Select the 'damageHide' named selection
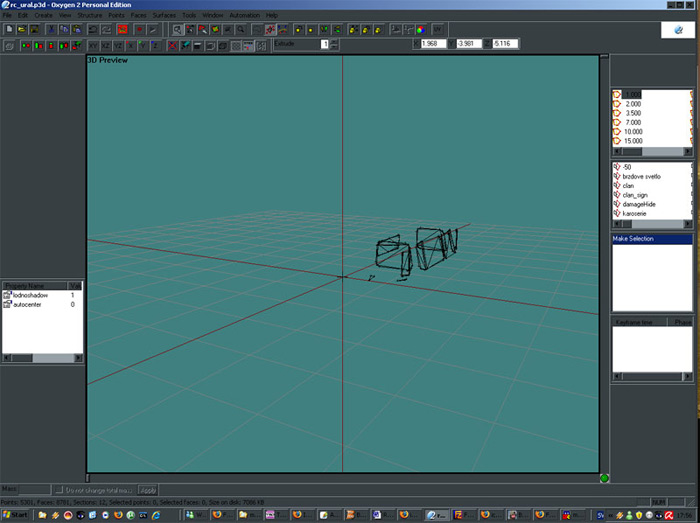 pyautogui.click(x=635, y=203)
